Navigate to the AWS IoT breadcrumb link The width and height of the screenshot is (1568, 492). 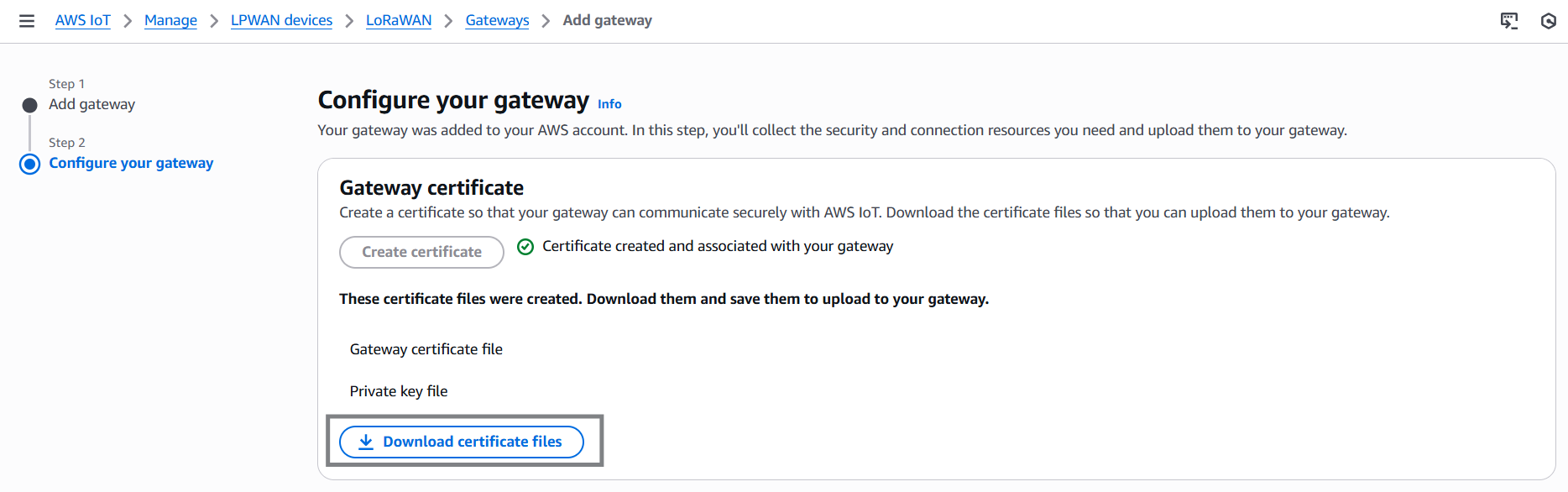pyautogui.click(x=82, y=20)
